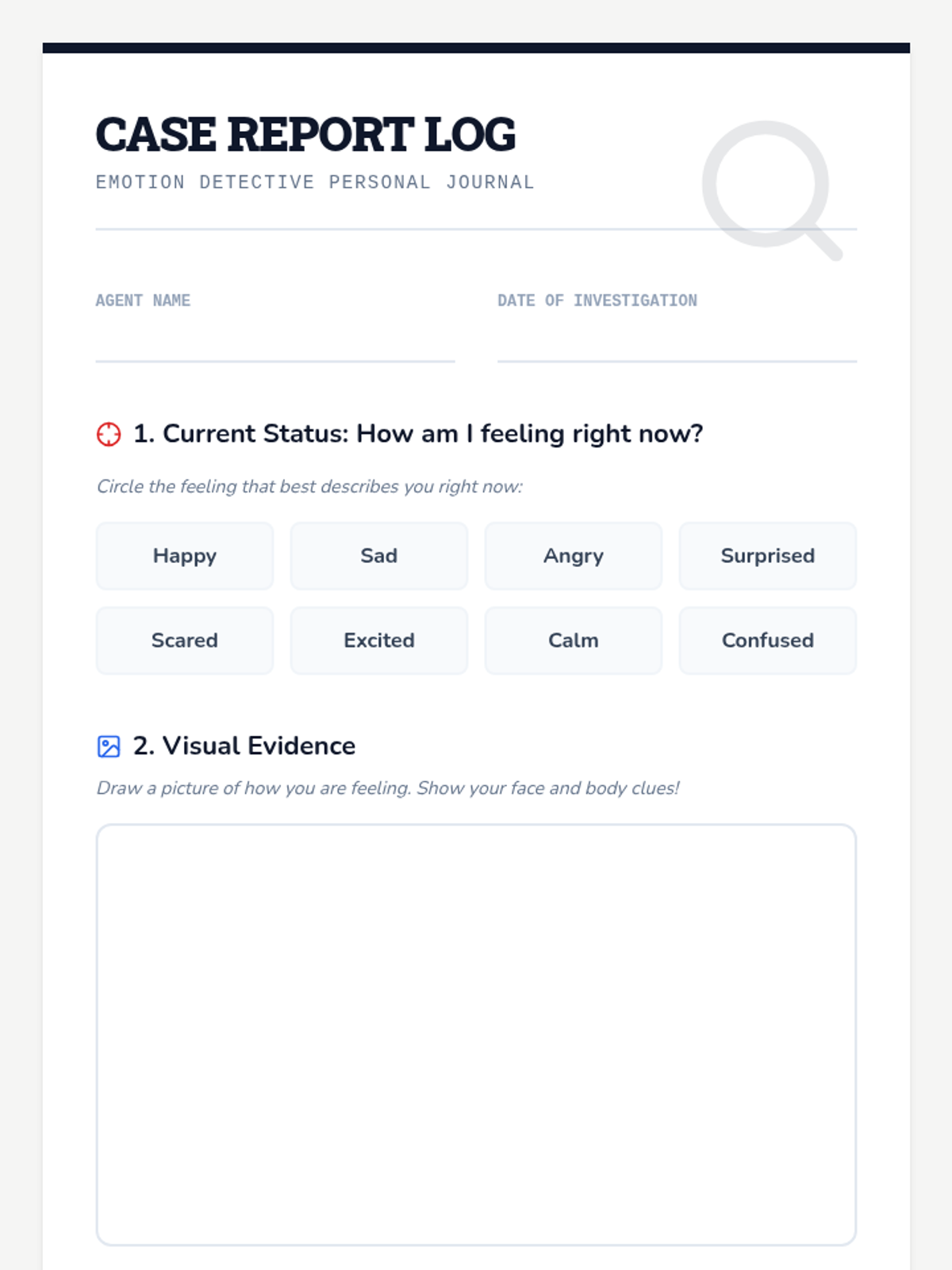
Task: Pick the Scared feeling button
Action: [x=185, y=641]
